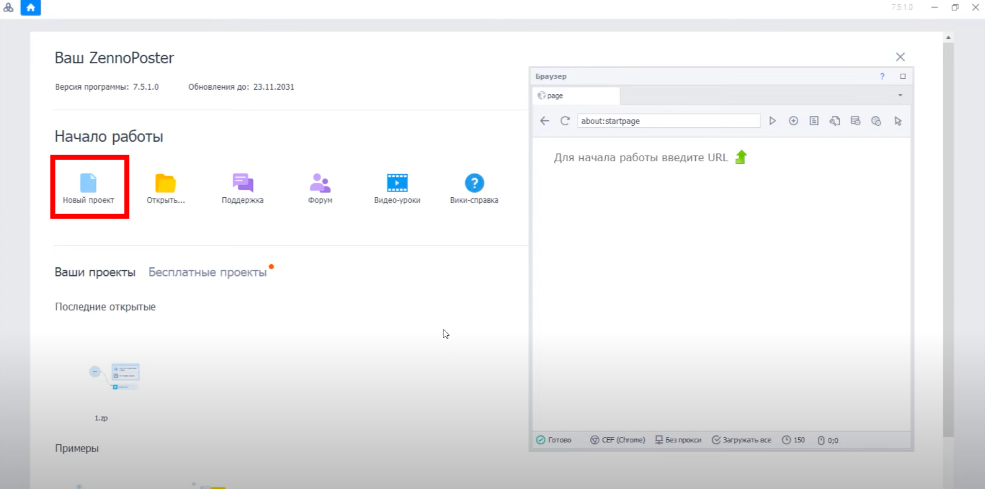985x489 pixels.
Task: Click the about:startpage address field
Action: click(668, 121)
